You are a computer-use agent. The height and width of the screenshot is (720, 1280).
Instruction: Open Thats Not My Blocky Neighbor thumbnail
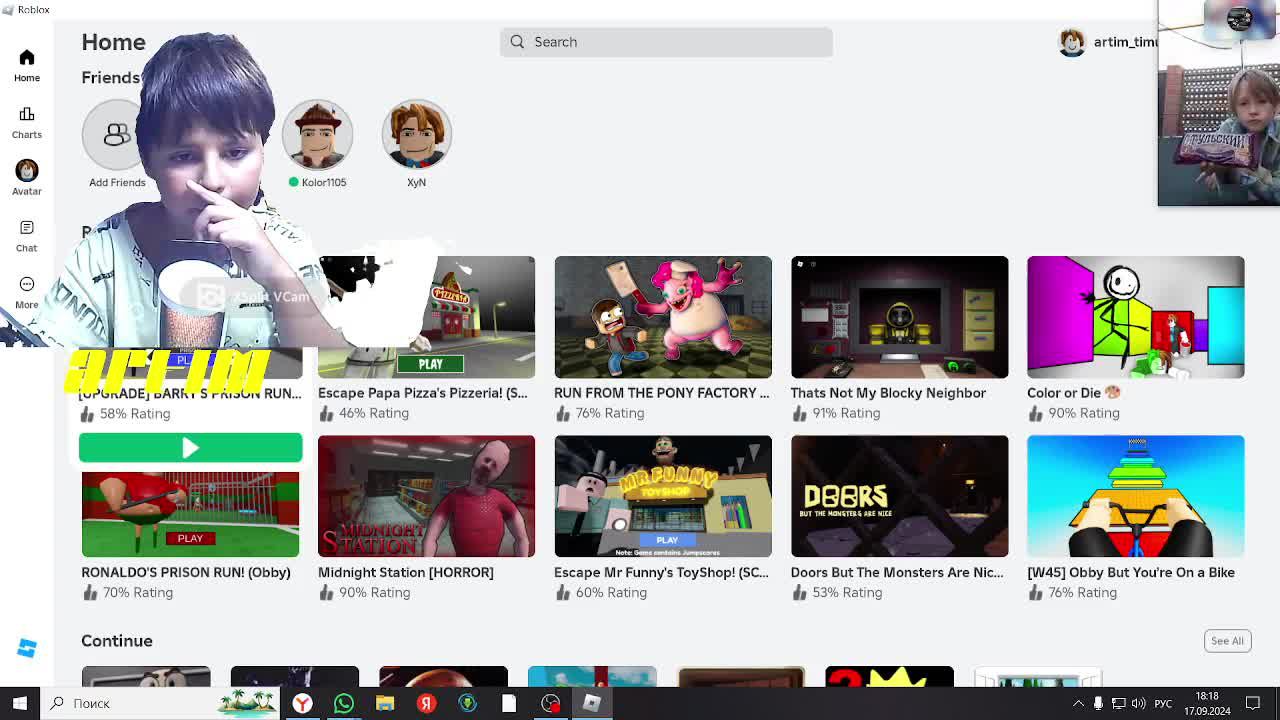[899, 317]
